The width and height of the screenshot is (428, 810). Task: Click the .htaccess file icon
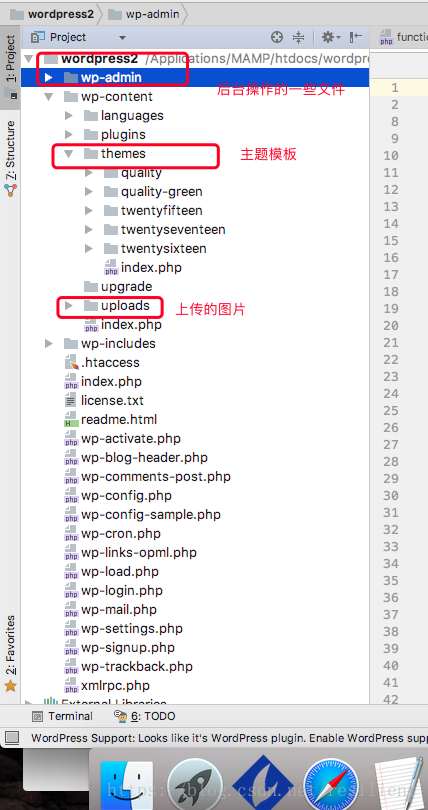[71, 363]
